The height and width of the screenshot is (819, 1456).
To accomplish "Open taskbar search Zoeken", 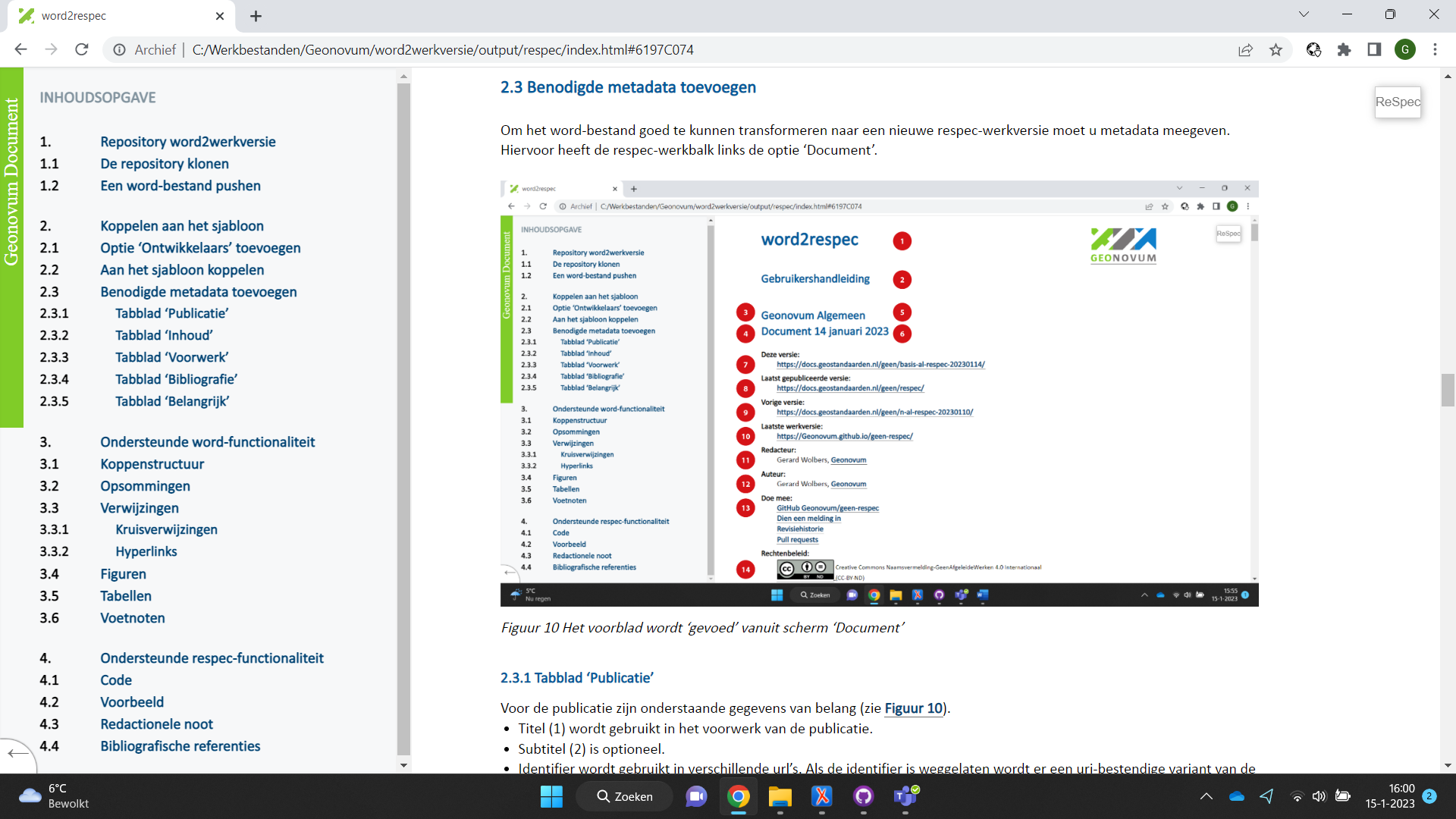I will point(625,796).
